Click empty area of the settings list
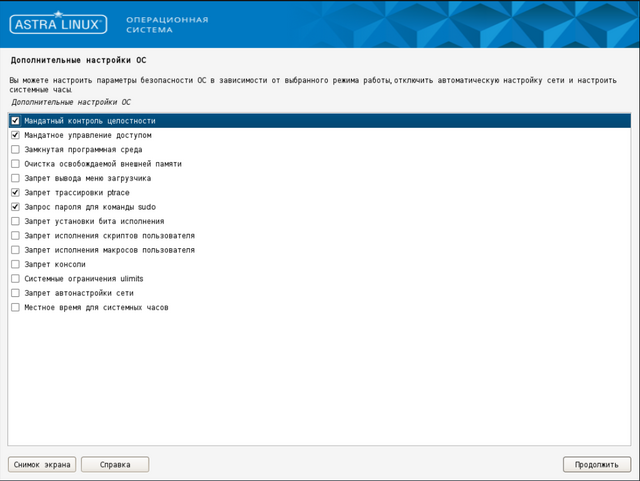The height and width of the screenshot is (481, 640). pyautogui.click(x=320, y=380)
